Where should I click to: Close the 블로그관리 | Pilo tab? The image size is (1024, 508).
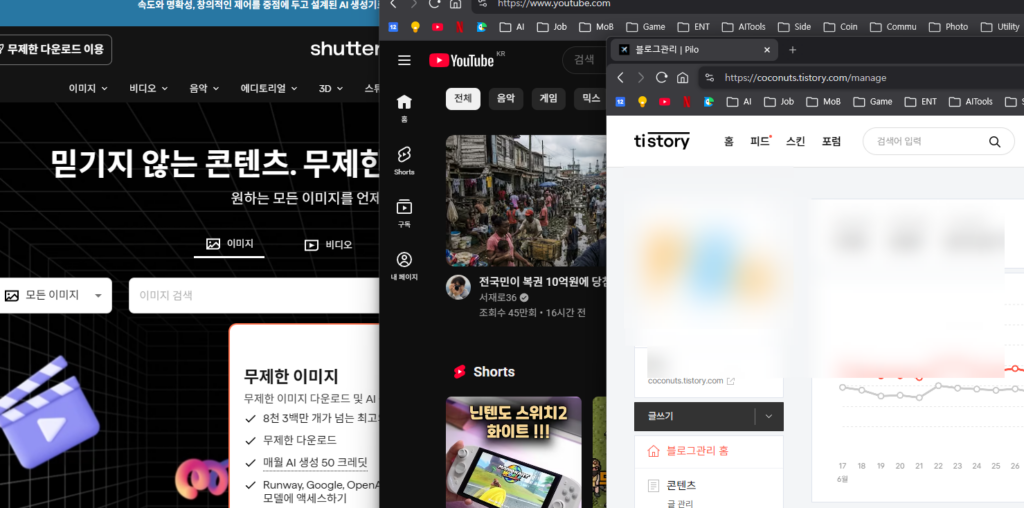(767, 50)
